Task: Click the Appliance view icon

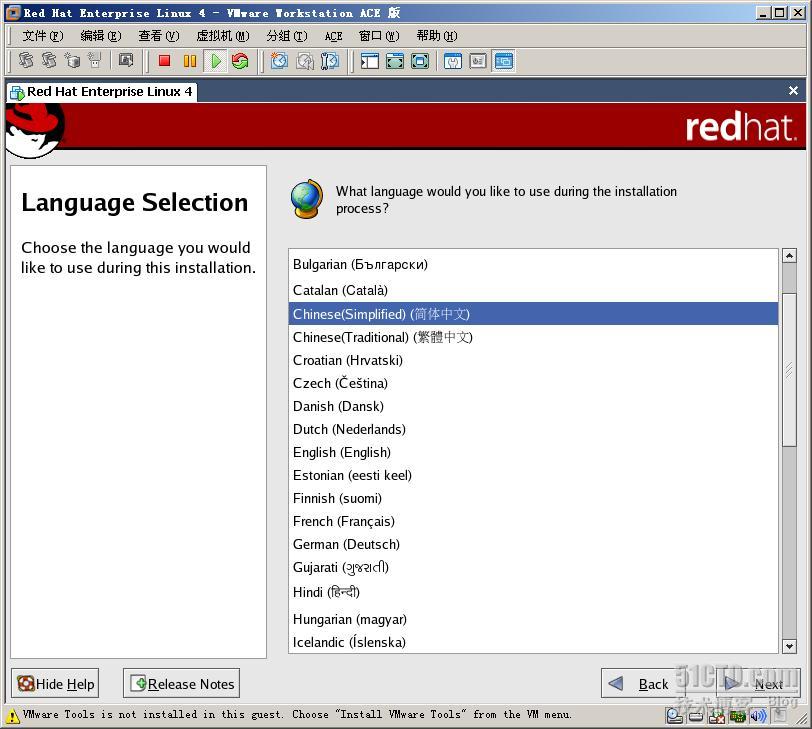Action: [x=477, y=61]
